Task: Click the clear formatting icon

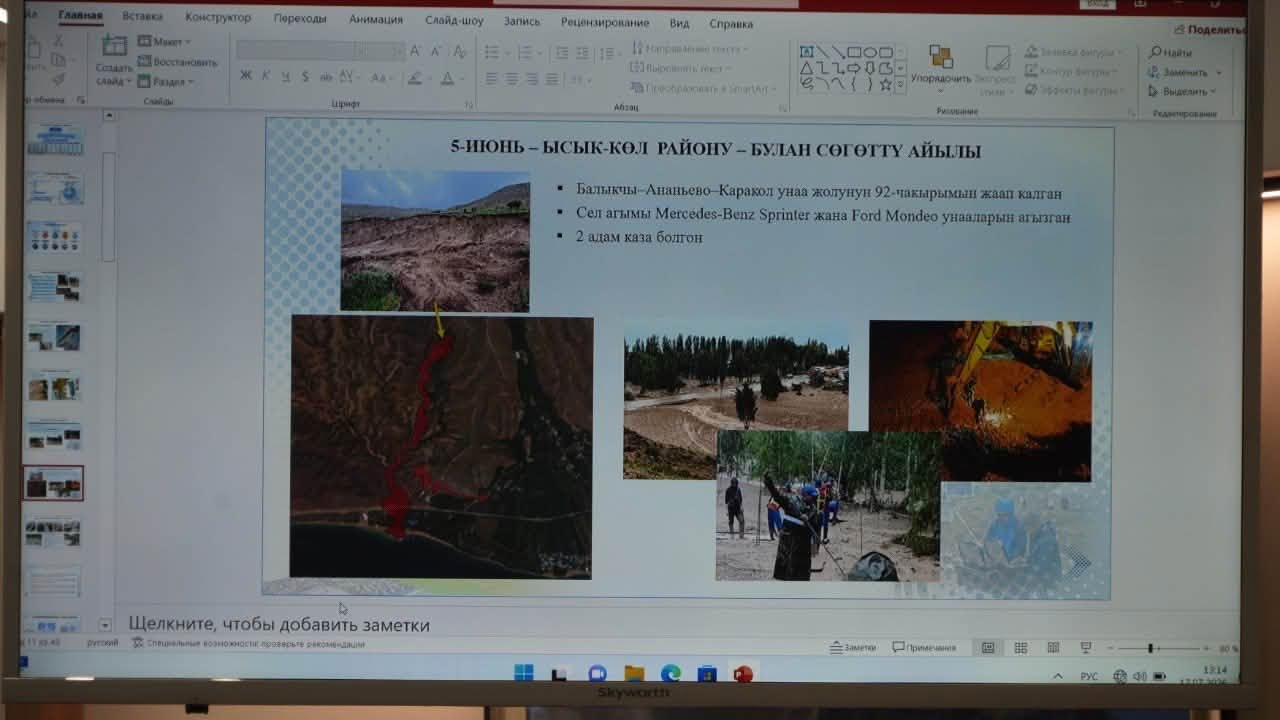Action: 460,51
